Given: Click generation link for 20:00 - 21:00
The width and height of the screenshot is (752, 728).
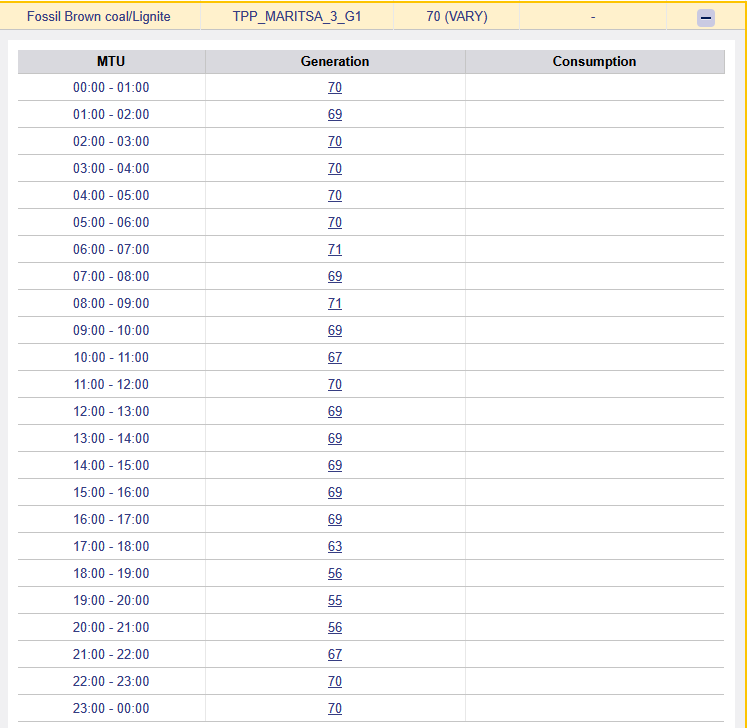Looking at the screenshot, I should point(335,628).
